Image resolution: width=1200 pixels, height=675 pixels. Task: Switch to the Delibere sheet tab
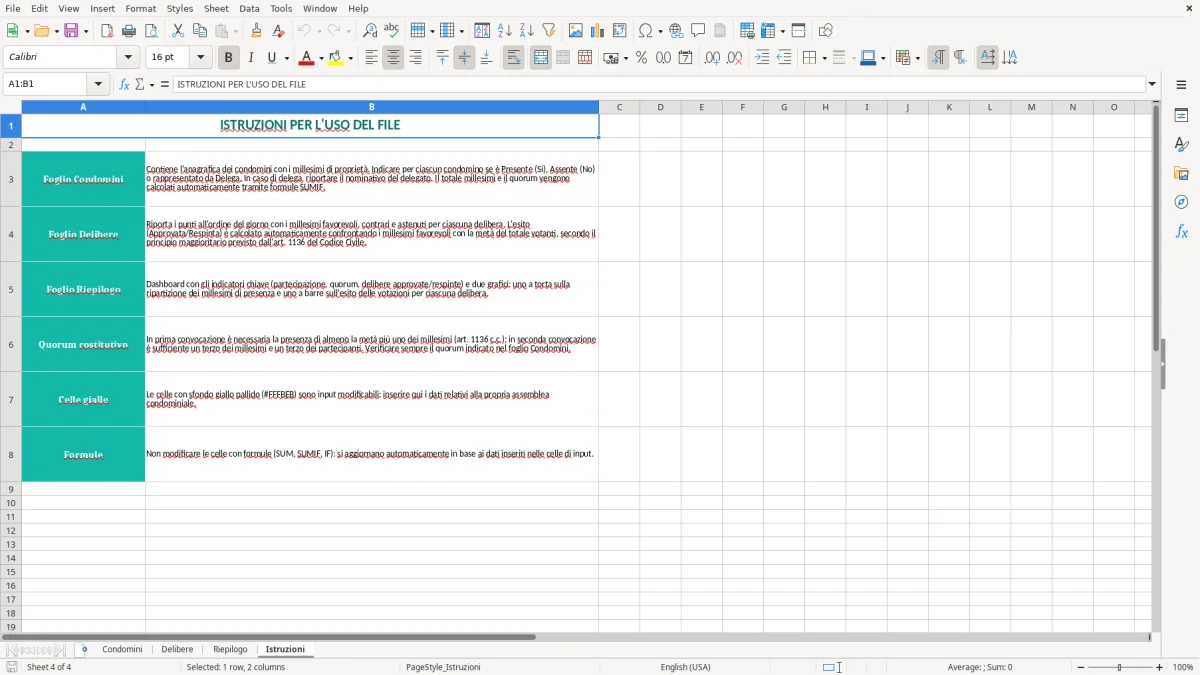(177, 649)
